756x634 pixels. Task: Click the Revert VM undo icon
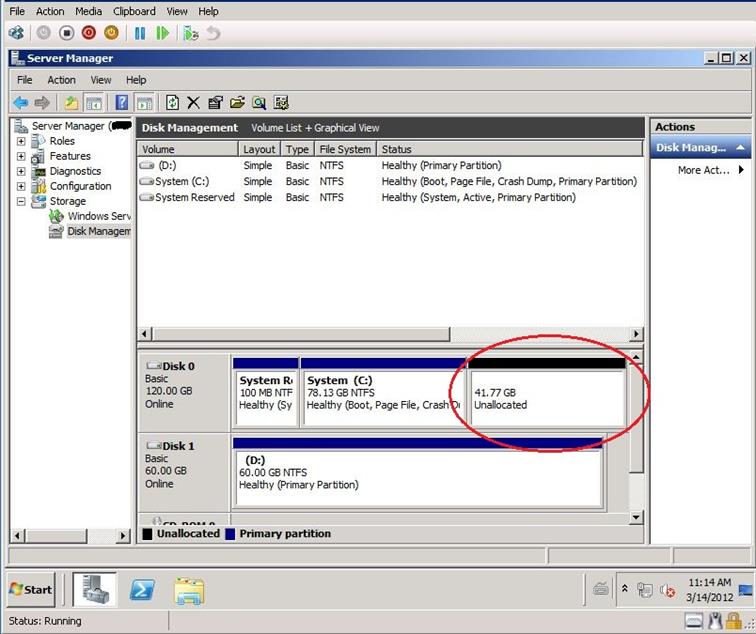click(213, 33)
